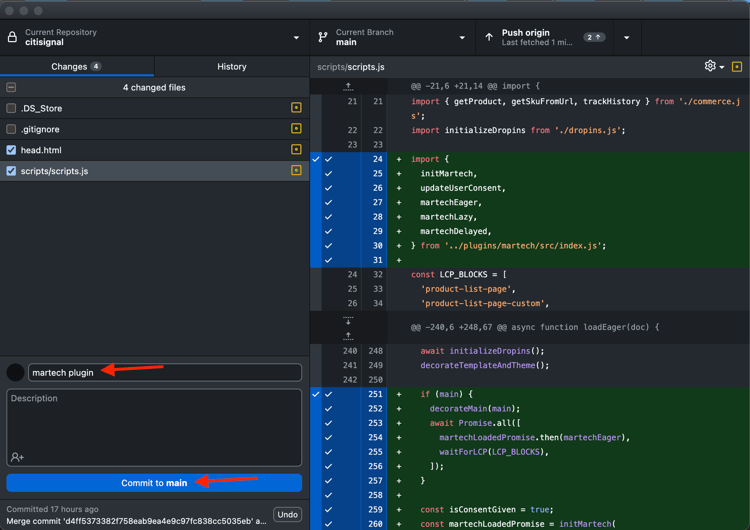
Task: Uncheck the head.html file checkbox
Action: click(x=11, y=150)
